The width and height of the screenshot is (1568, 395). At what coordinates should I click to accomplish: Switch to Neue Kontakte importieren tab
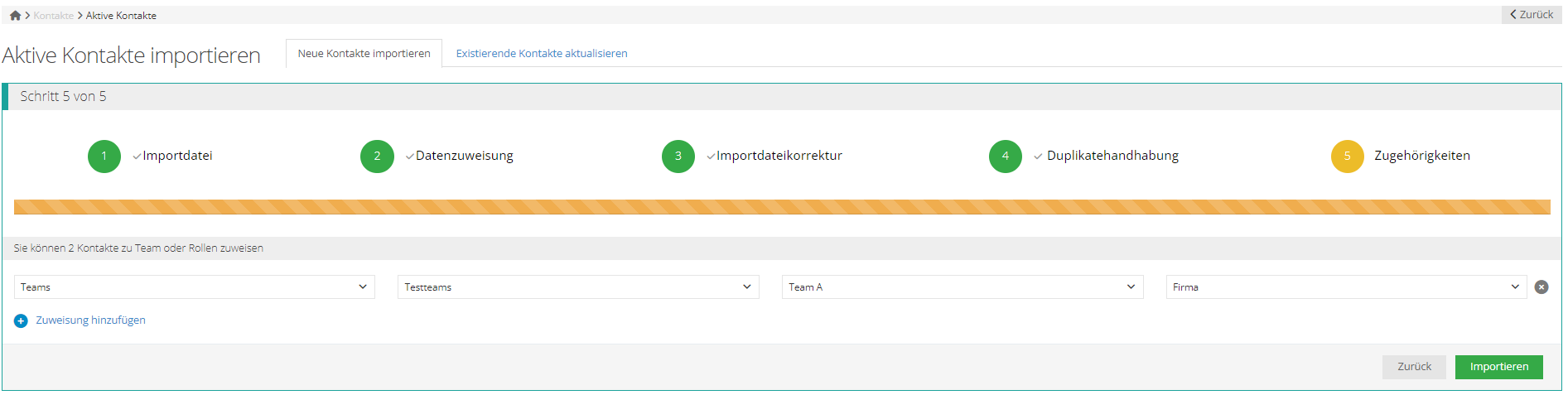click(x=364, y=54)
